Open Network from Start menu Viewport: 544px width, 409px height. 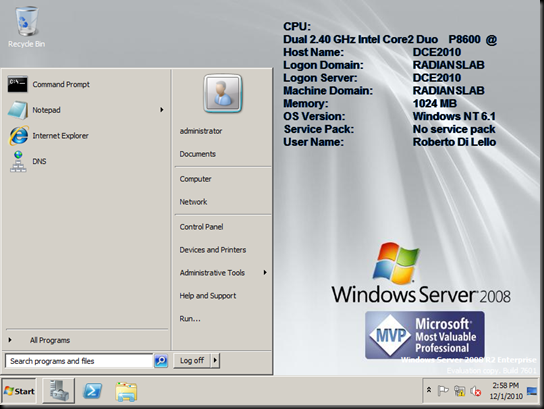[x=223, y=202]
